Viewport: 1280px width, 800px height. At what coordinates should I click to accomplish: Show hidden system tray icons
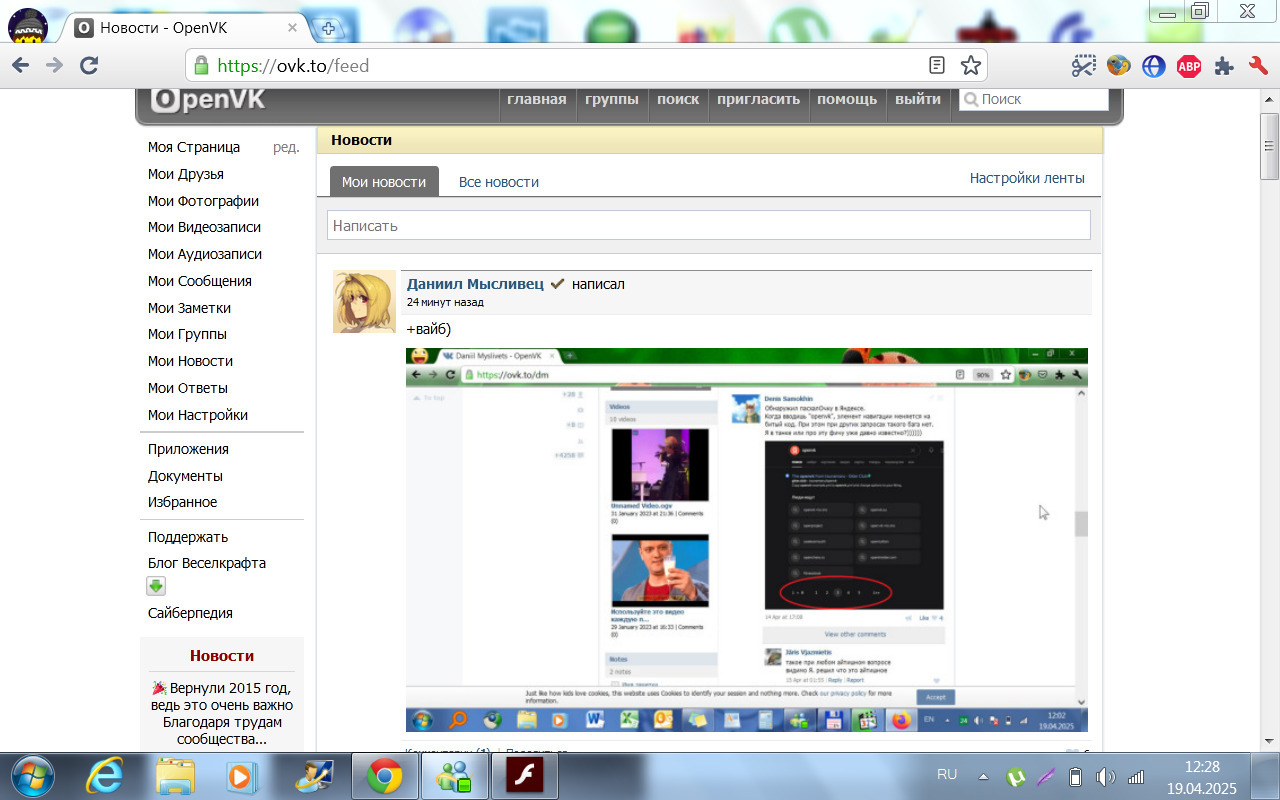click(984, 776)
